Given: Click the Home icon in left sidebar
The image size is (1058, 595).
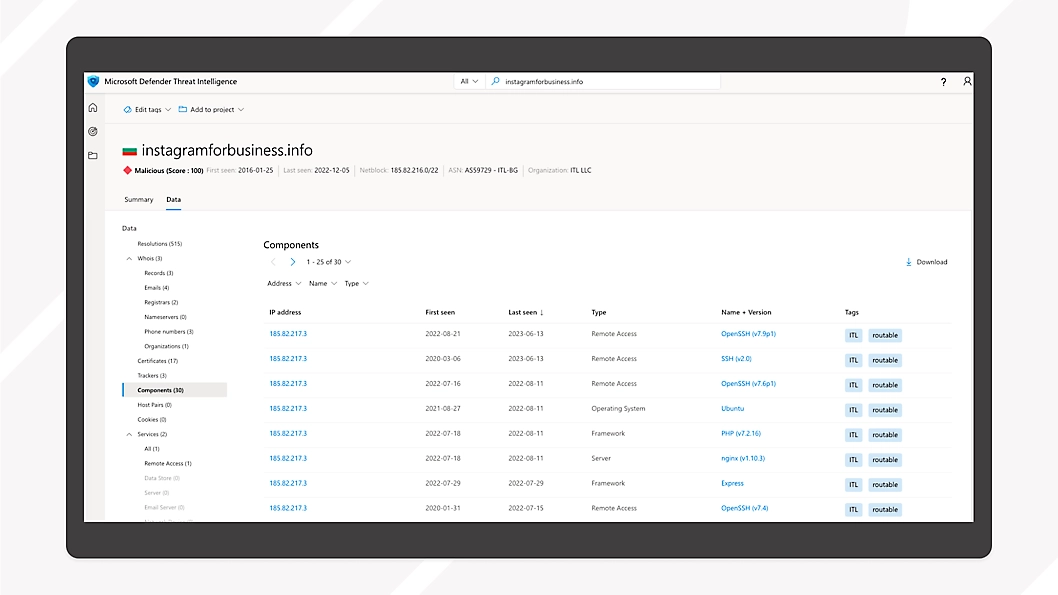Looking at the screenshot, I should (x=93, y=108).
